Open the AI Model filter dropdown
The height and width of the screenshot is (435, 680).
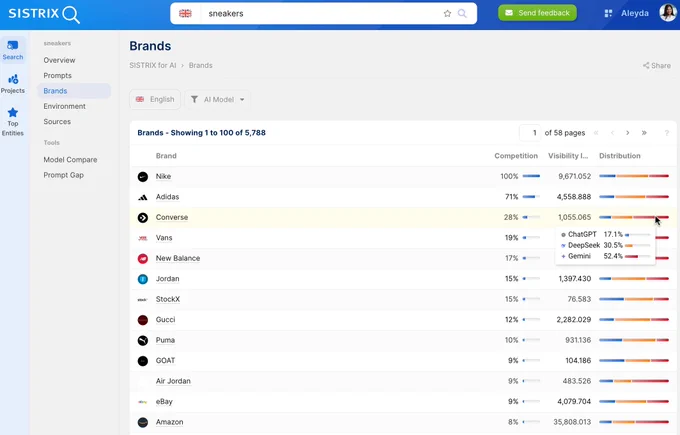pyautogui.click(x=218, y=99)
